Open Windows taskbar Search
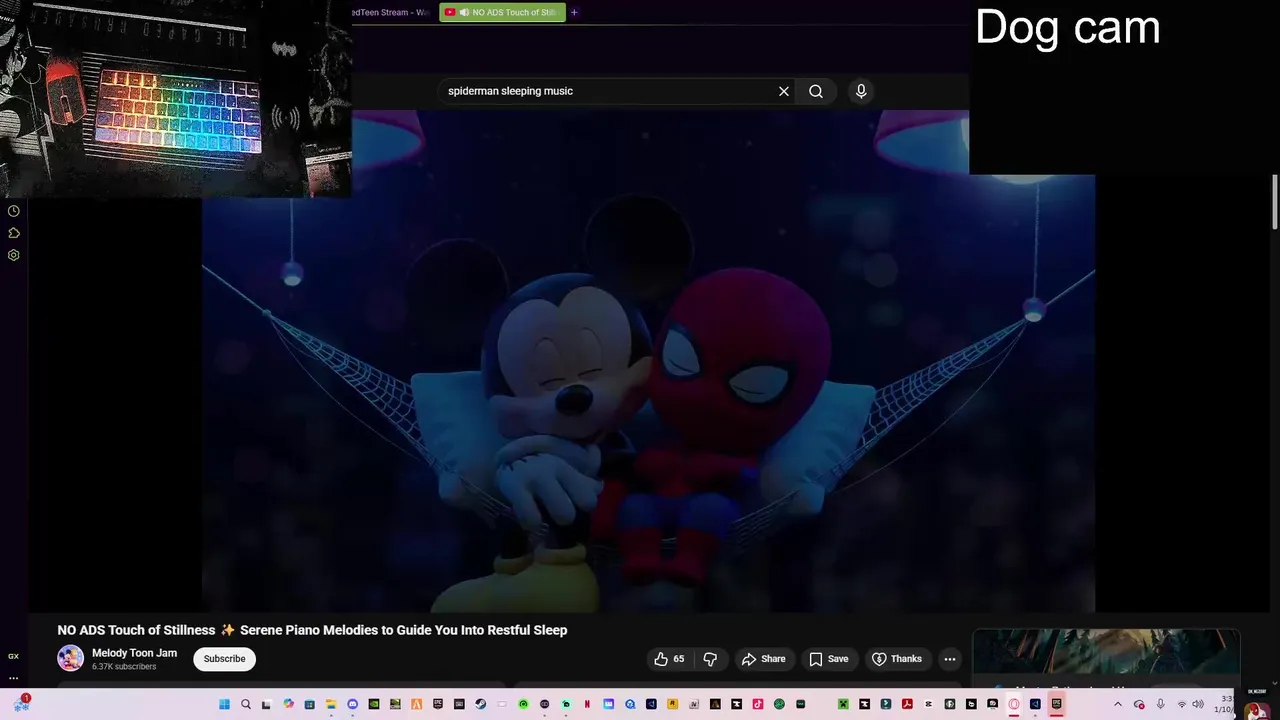1280x720 pixels. [246, 704]
